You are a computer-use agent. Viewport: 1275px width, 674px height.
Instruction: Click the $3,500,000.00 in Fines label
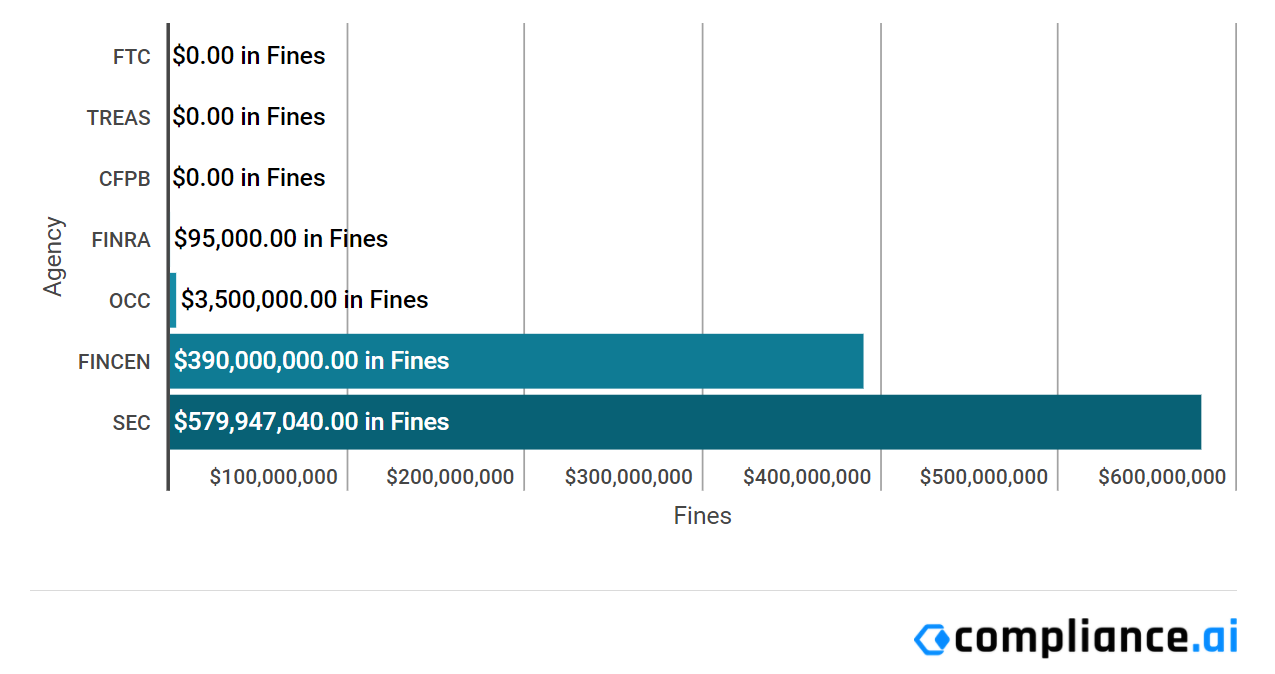pyautogui.click(x=305, y=300)
